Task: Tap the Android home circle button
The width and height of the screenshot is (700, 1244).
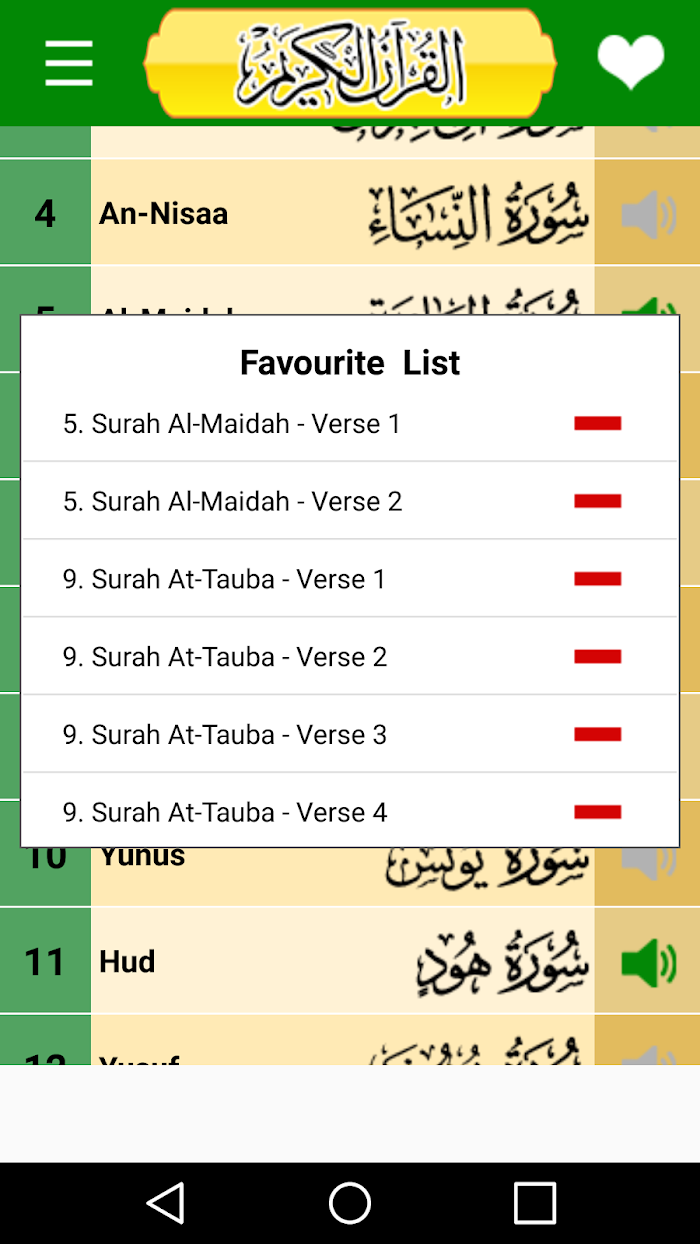Action: click(x=350, y=1203)
